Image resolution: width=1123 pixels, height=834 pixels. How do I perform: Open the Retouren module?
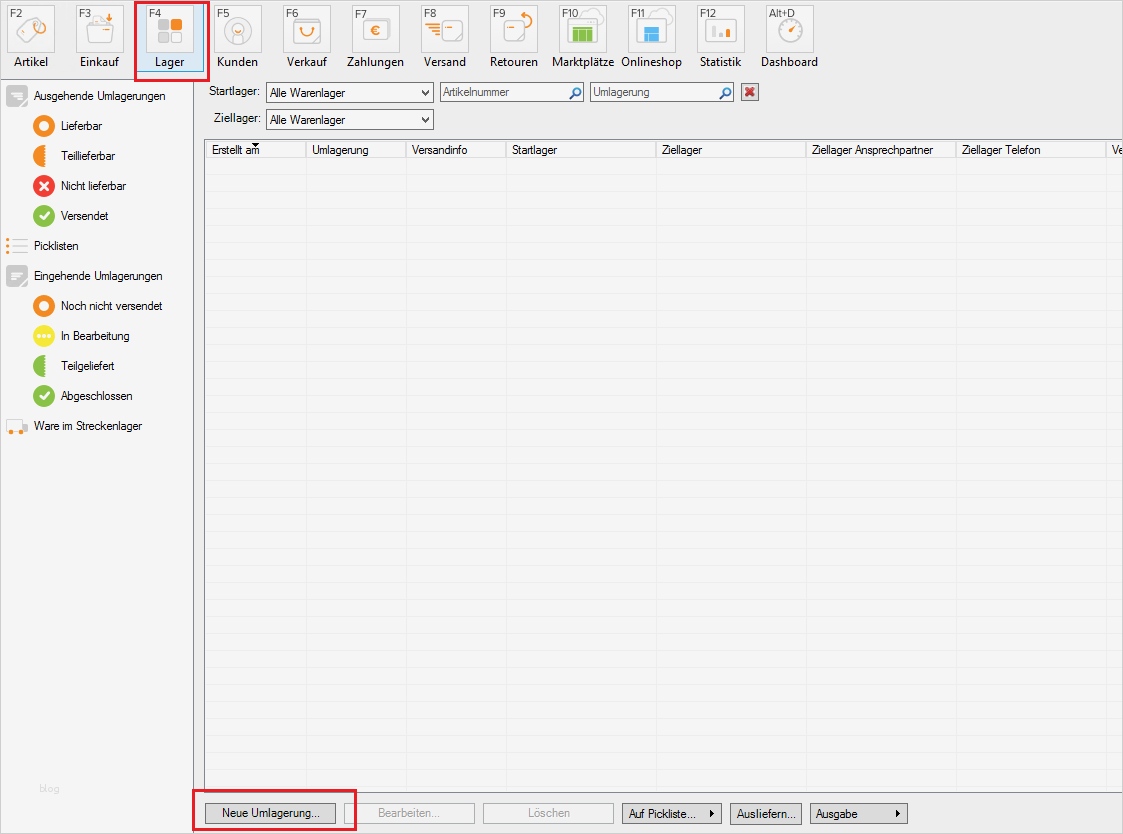pos(513,35)
